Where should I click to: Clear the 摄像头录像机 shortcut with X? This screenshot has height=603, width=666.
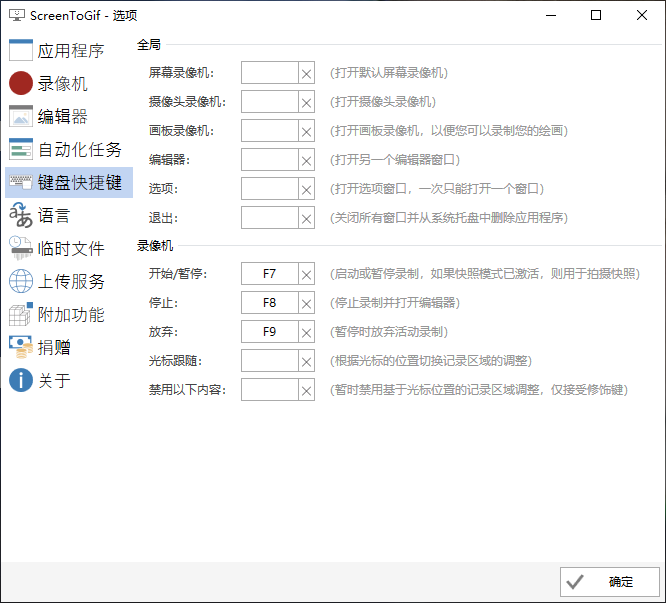point(306,102)
